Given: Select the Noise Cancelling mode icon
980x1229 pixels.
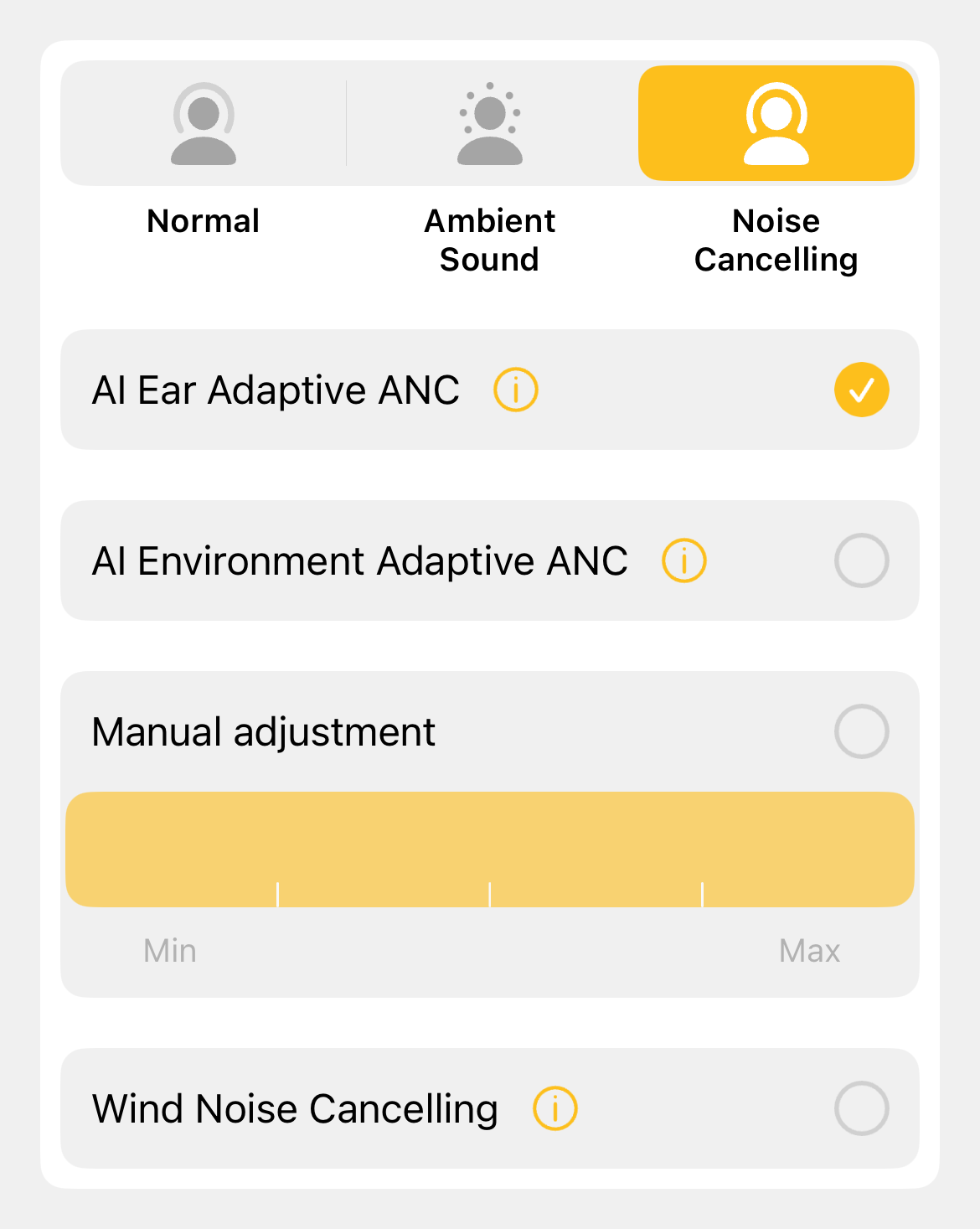Looking at the screenshot, I should coord(776,124).
